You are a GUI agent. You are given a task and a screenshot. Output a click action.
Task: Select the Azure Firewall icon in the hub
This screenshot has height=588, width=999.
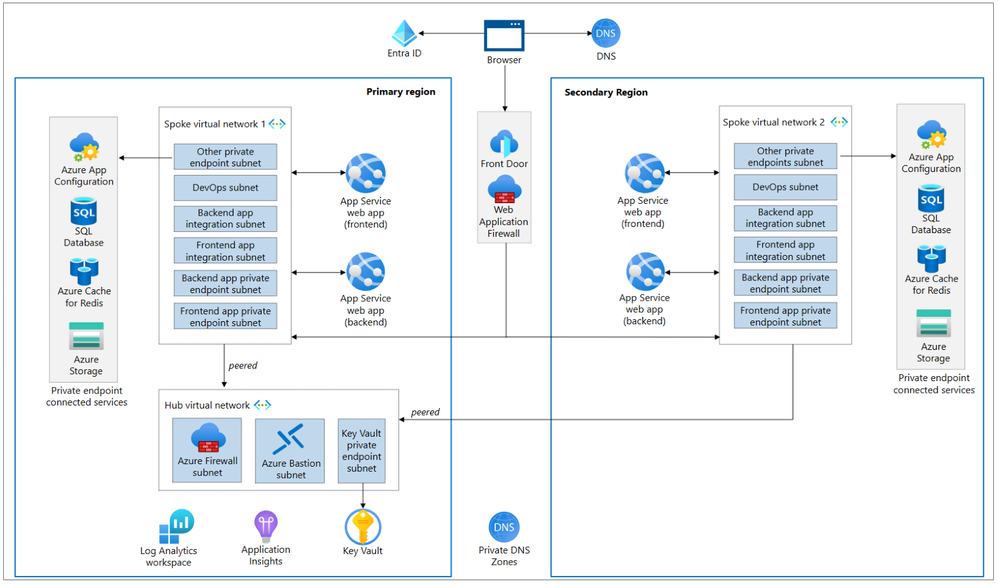coord(208,438)
